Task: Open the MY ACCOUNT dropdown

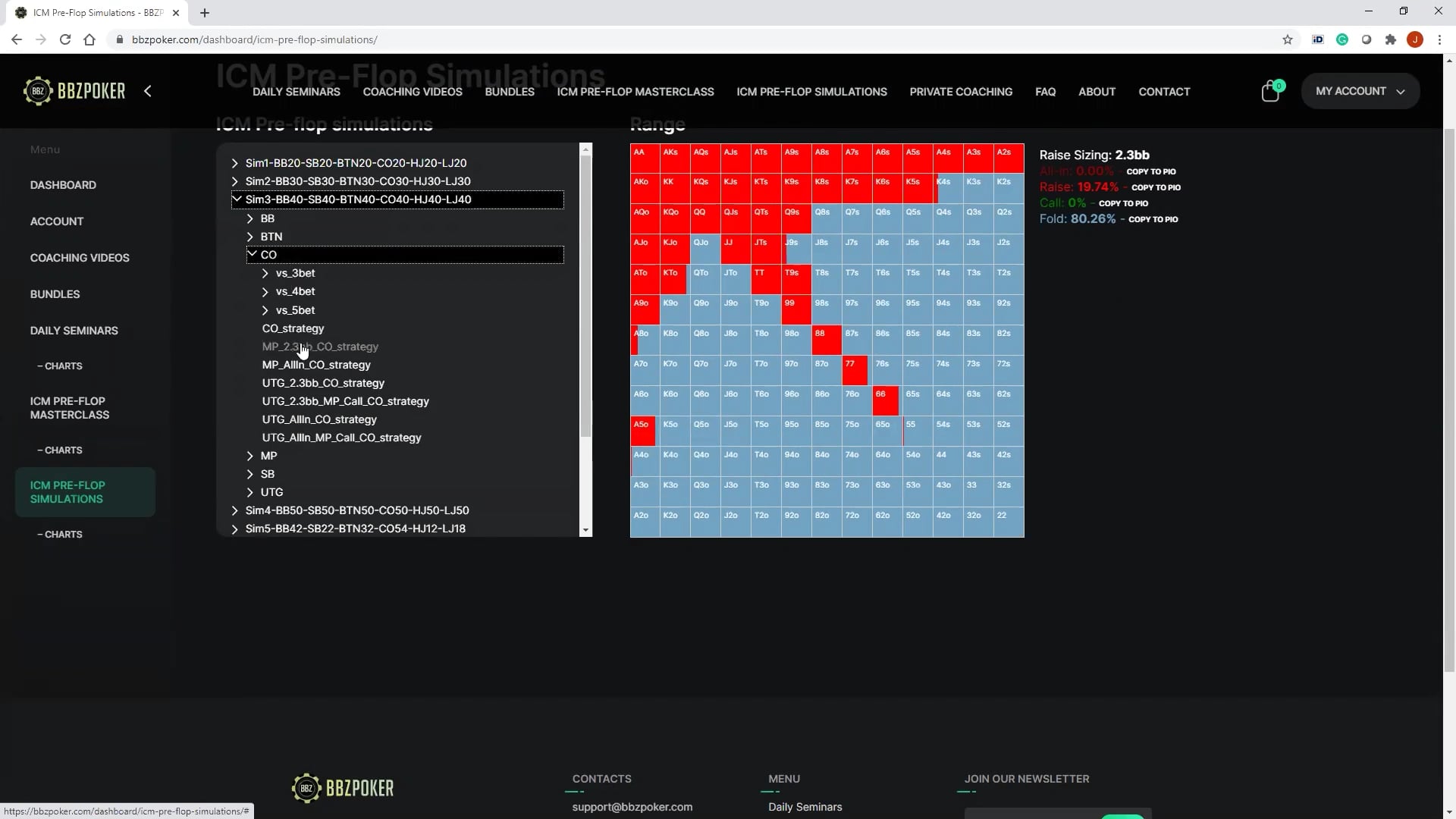Action: coord(1360,91)
